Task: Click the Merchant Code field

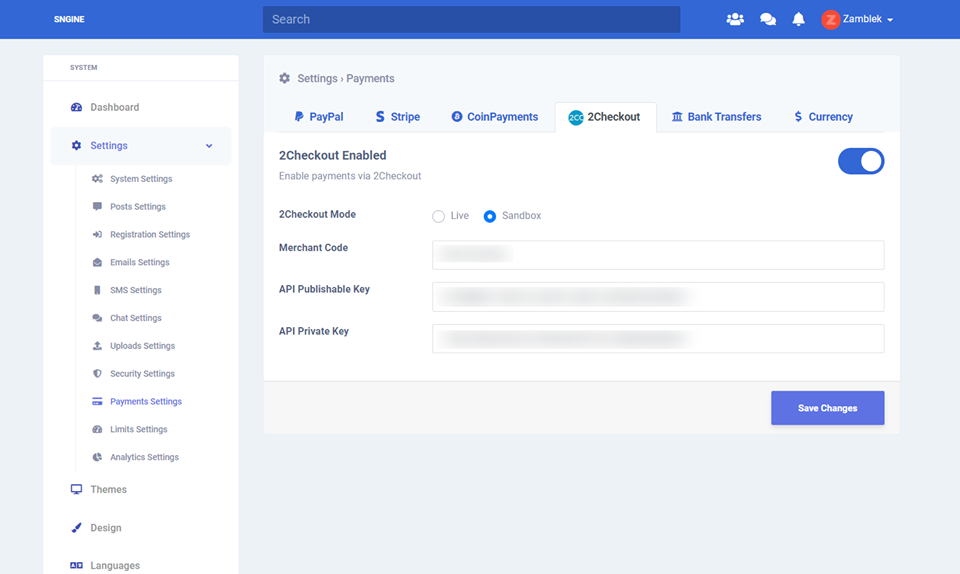Action: pos(658,255)
